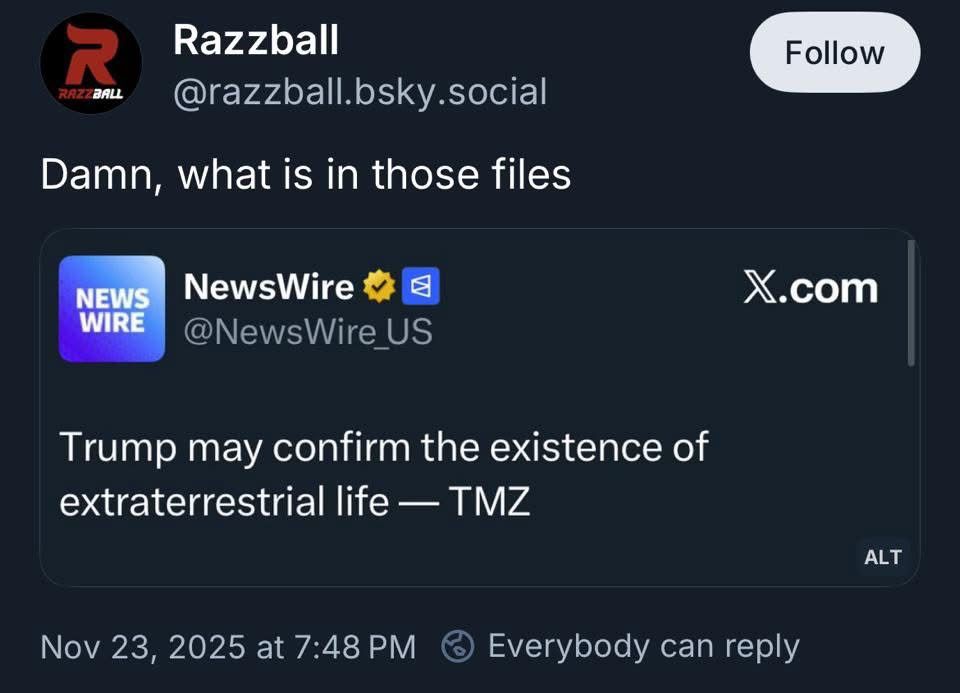Click the NewsWire purple logo thumbnail

[x=112, y=308]
